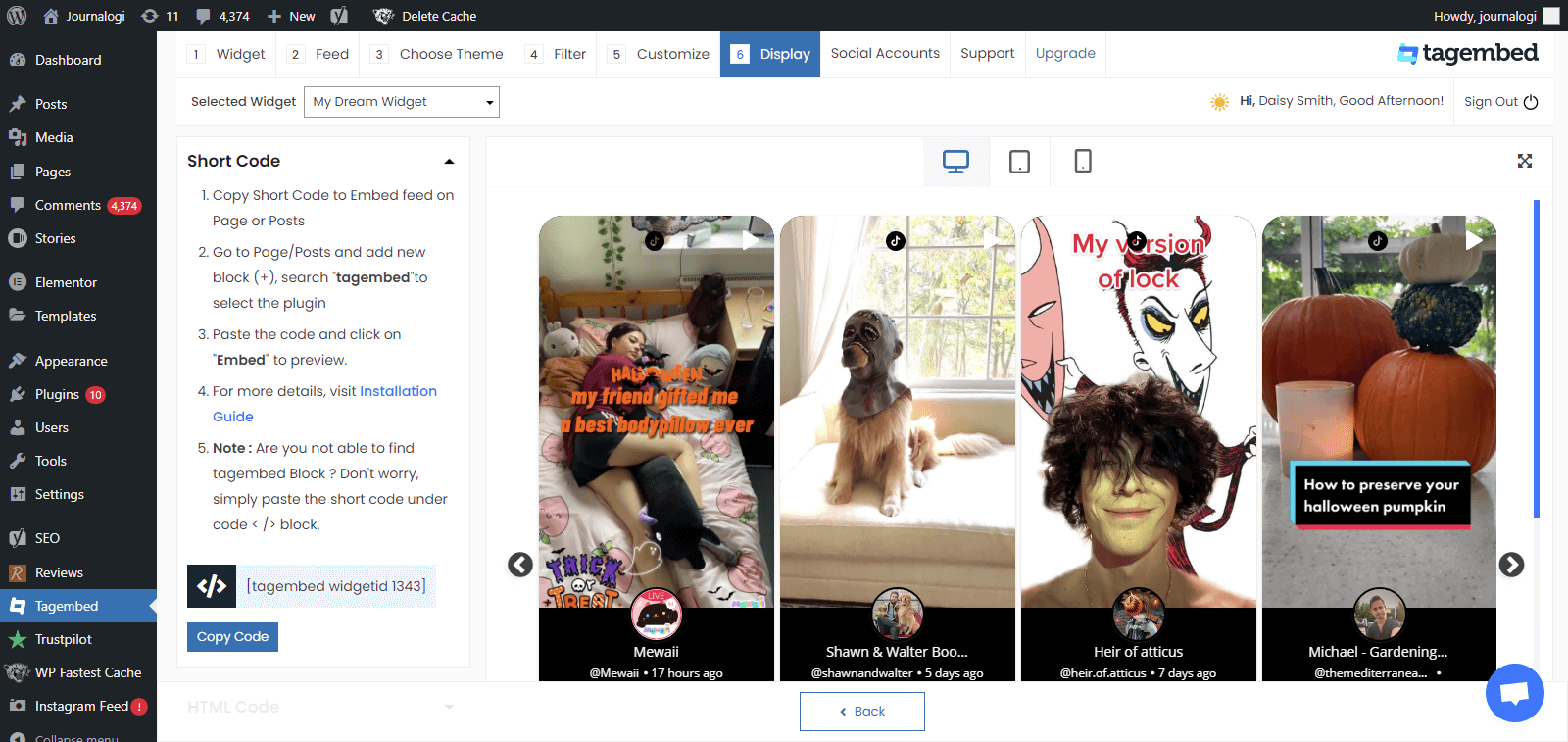Switch to mobile preview icon
The height and width of the screenshot is (742, 1568).
[1083, 161]
